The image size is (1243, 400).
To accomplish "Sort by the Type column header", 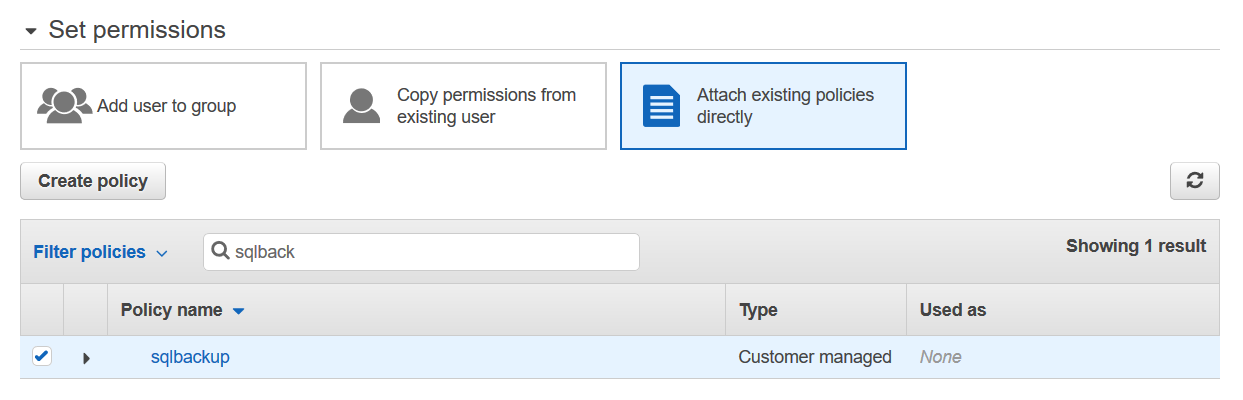I will [758, 310].
